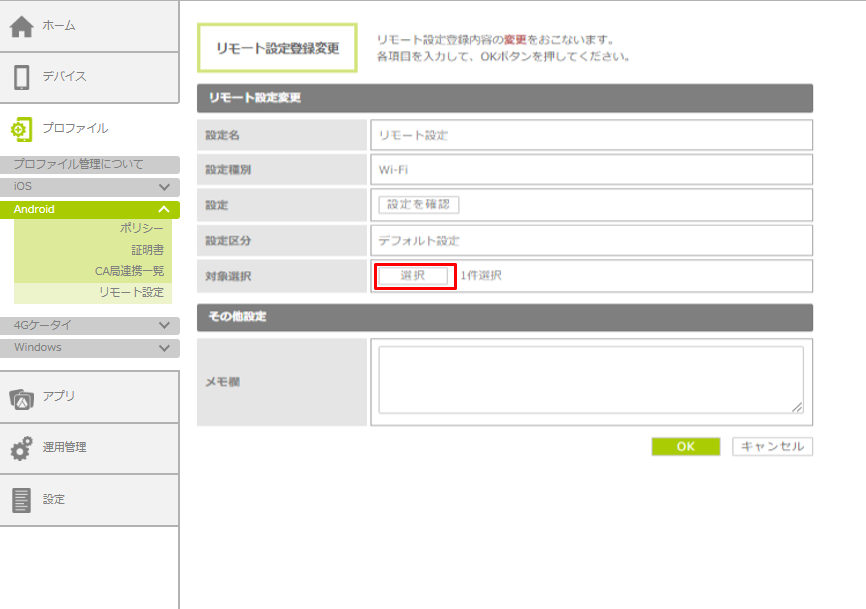Open the ポリシー submenu item
The height and width of the screenshot is (609, 866).
[x=141, y=229]
